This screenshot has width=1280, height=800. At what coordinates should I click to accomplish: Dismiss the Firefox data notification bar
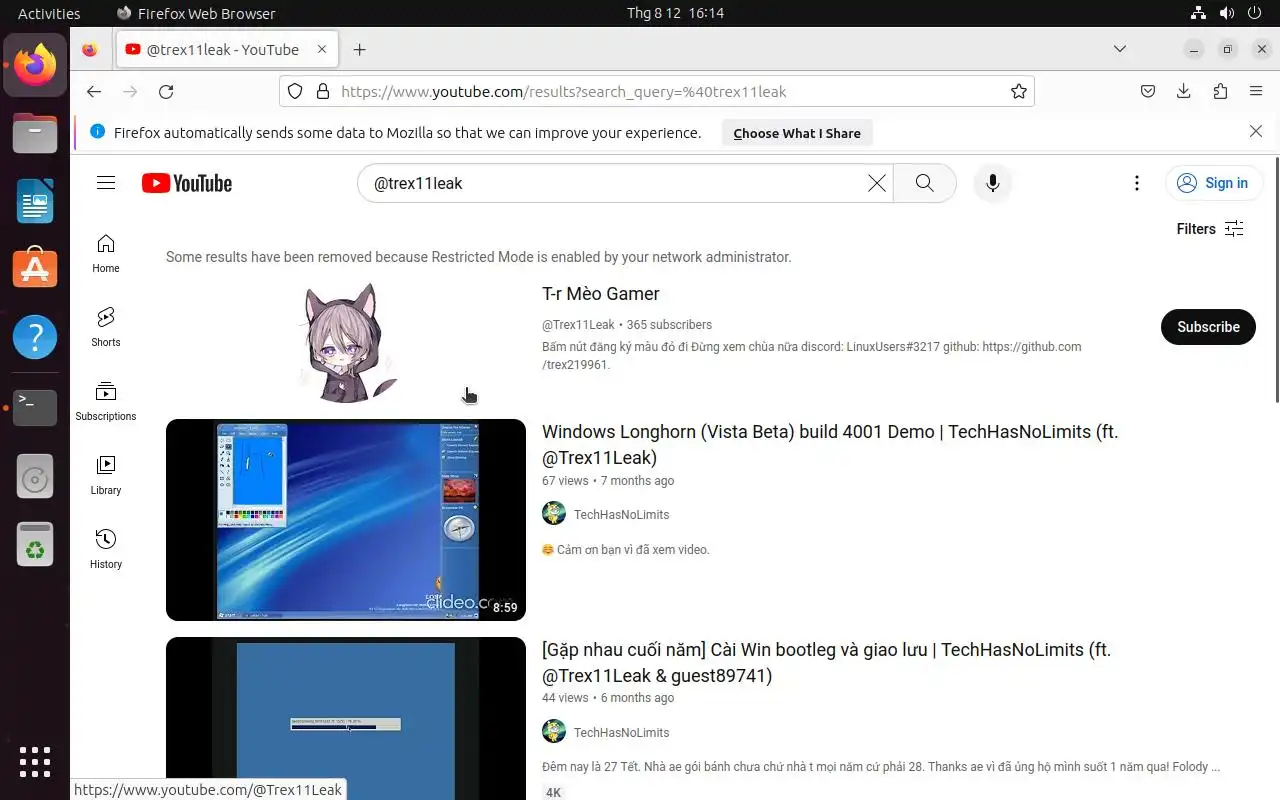coord(1256,132)
